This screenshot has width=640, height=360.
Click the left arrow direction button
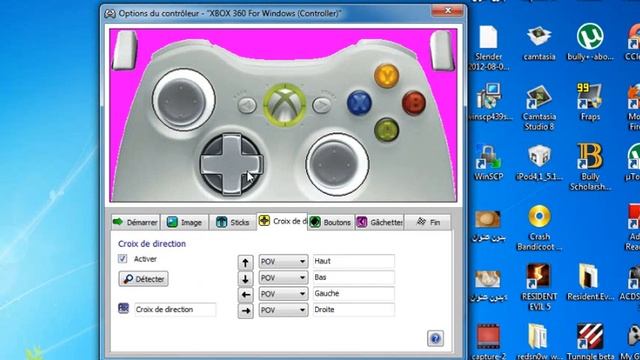(245, 295)
